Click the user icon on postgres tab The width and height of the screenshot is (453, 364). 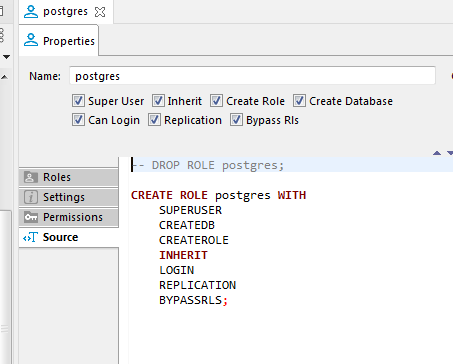tap(31, 12)
